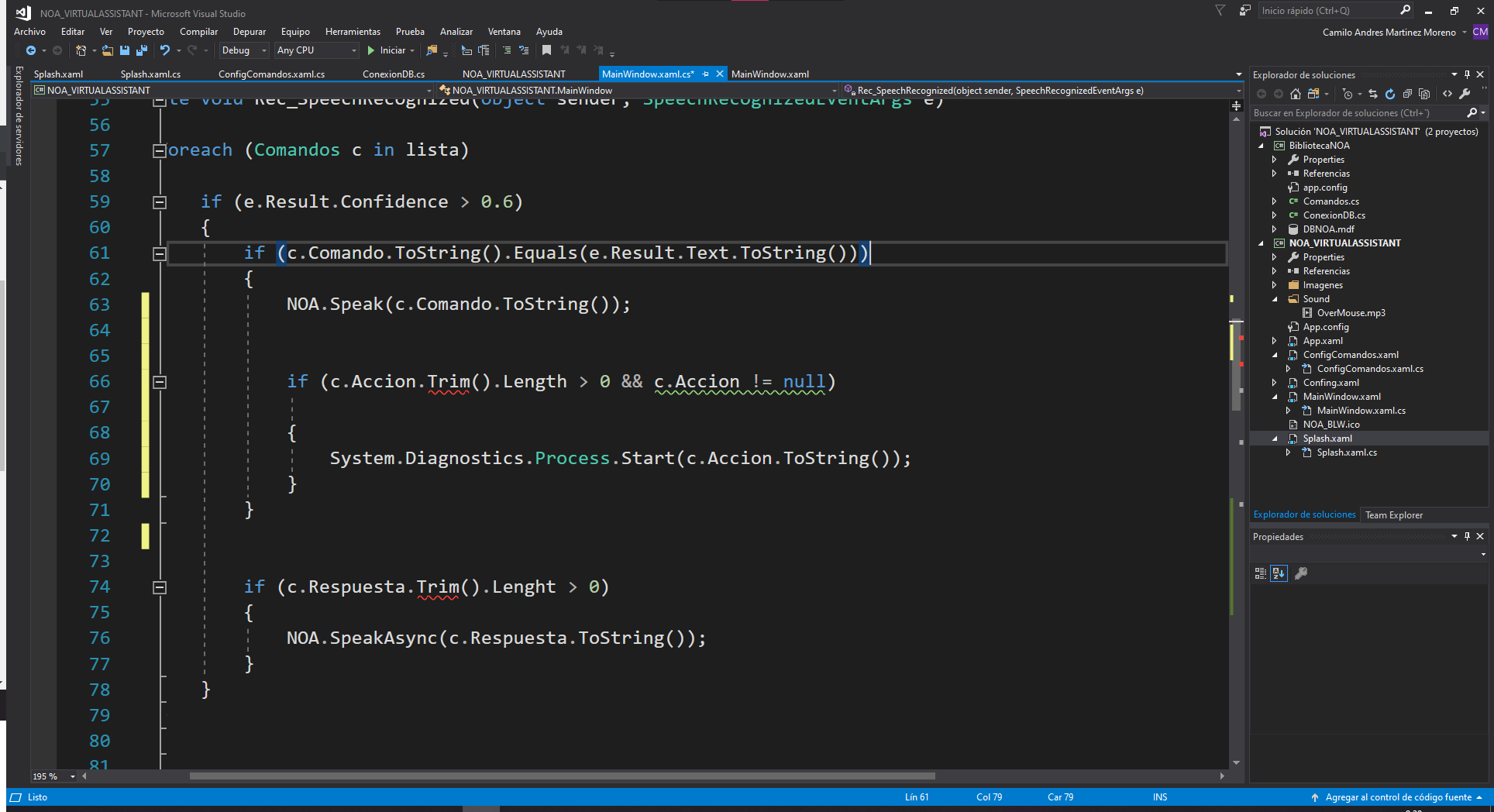Click the Buscar en Explorador de soluciones field

coord(1358,113)
